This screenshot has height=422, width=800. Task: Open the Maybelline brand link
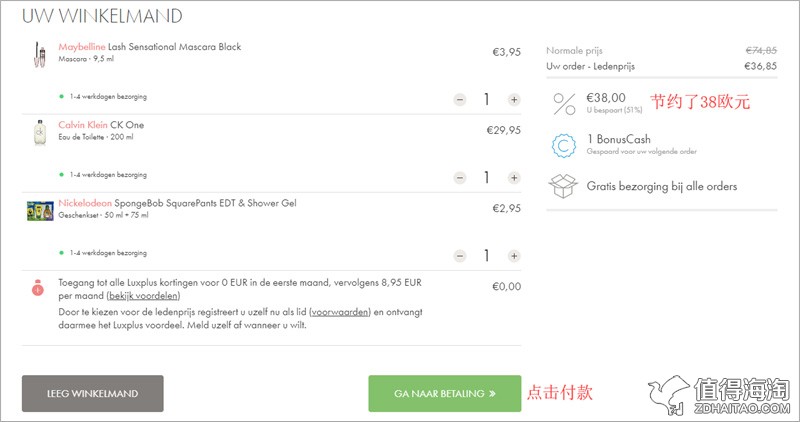click(x=82, y=46)
